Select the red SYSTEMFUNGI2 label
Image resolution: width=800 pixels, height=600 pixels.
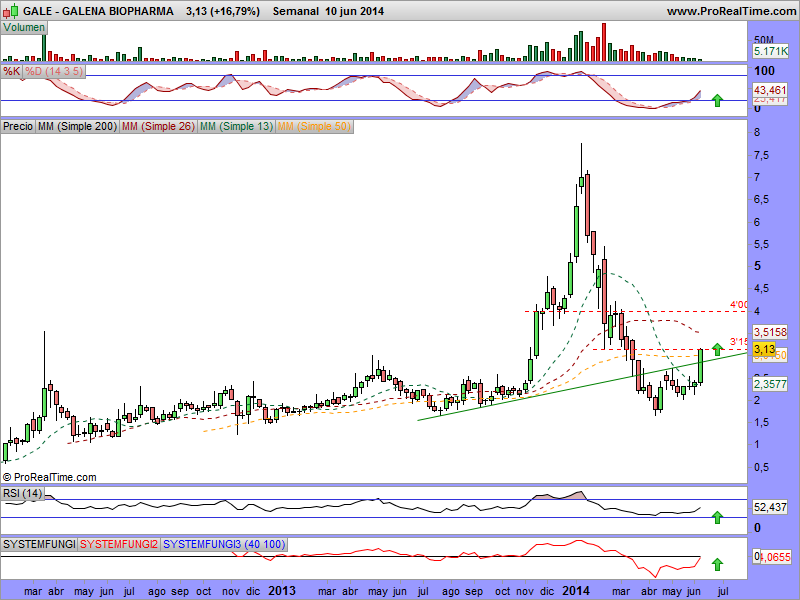(119, 544)
